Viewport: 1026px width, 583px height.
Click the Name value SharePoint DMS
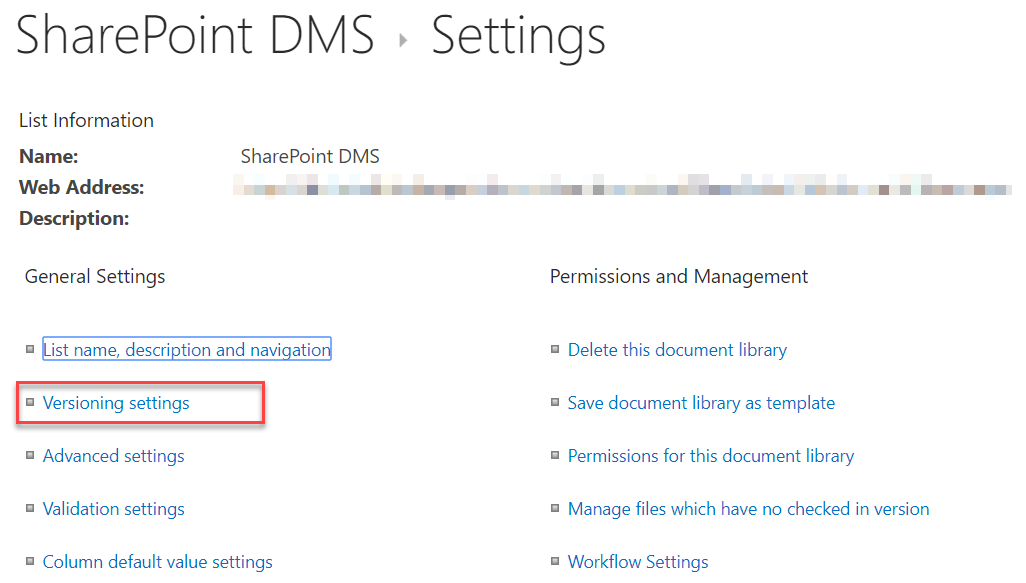pos(310,156)
